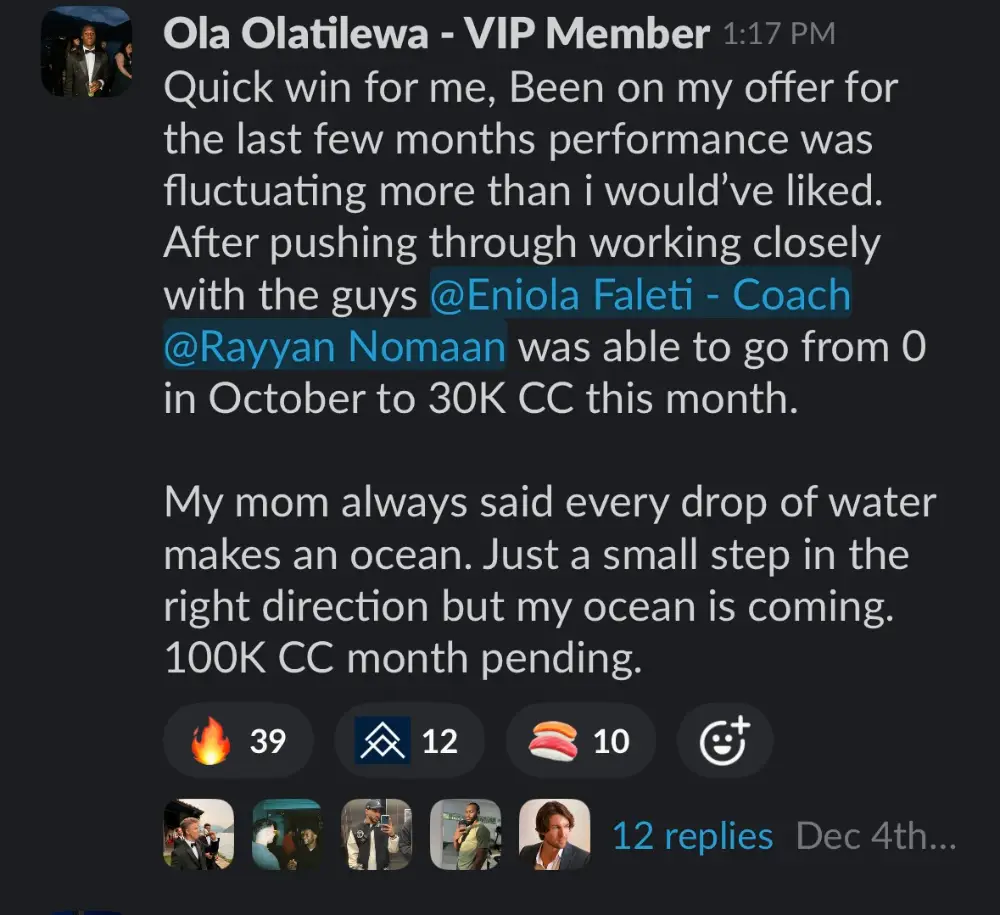Click the third replier avatar with cap
1000x915 pixels.
click(376, 834)
